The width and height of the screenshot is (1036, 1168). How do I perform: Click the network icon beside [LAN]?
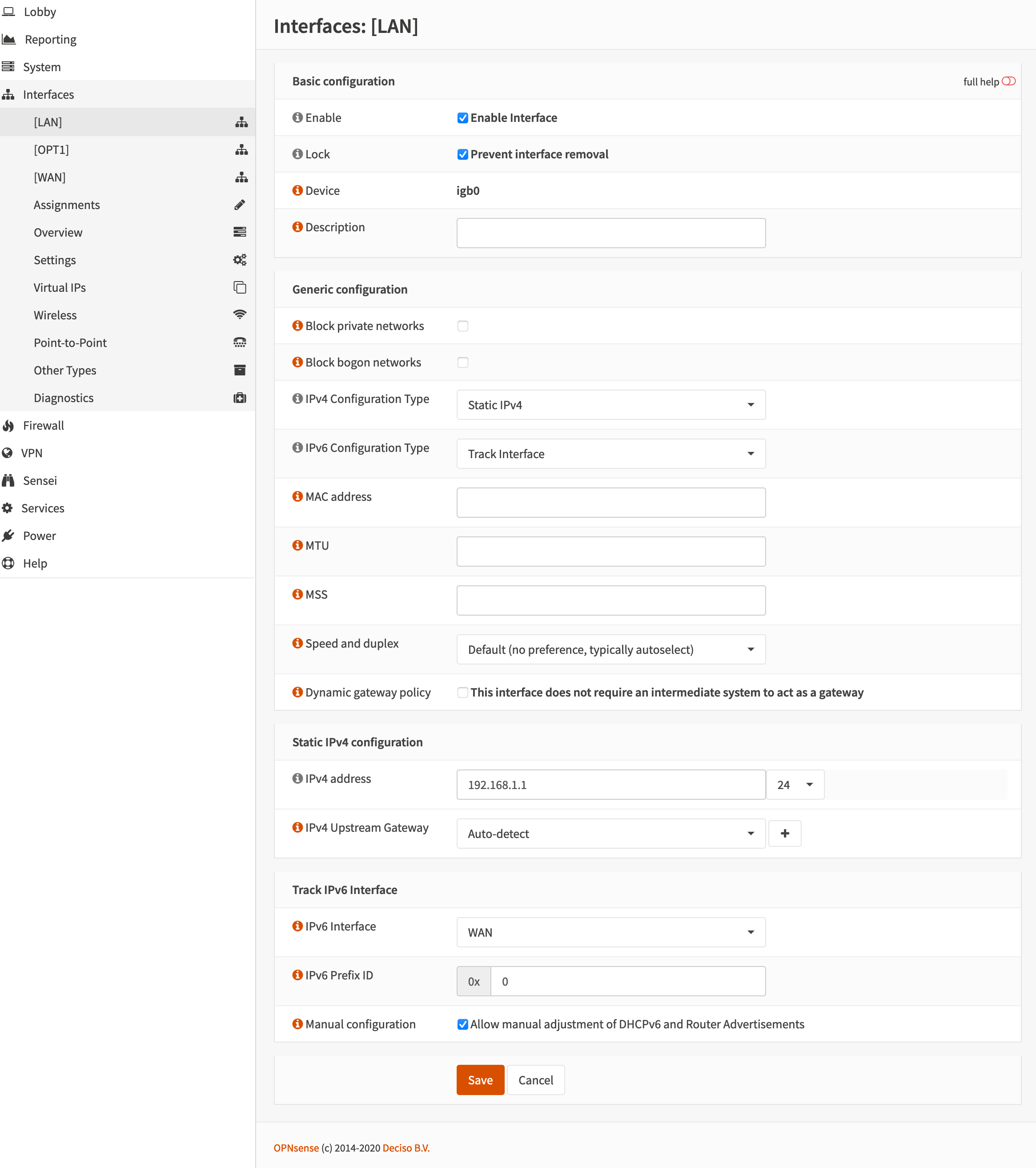[x=241, y=122]
